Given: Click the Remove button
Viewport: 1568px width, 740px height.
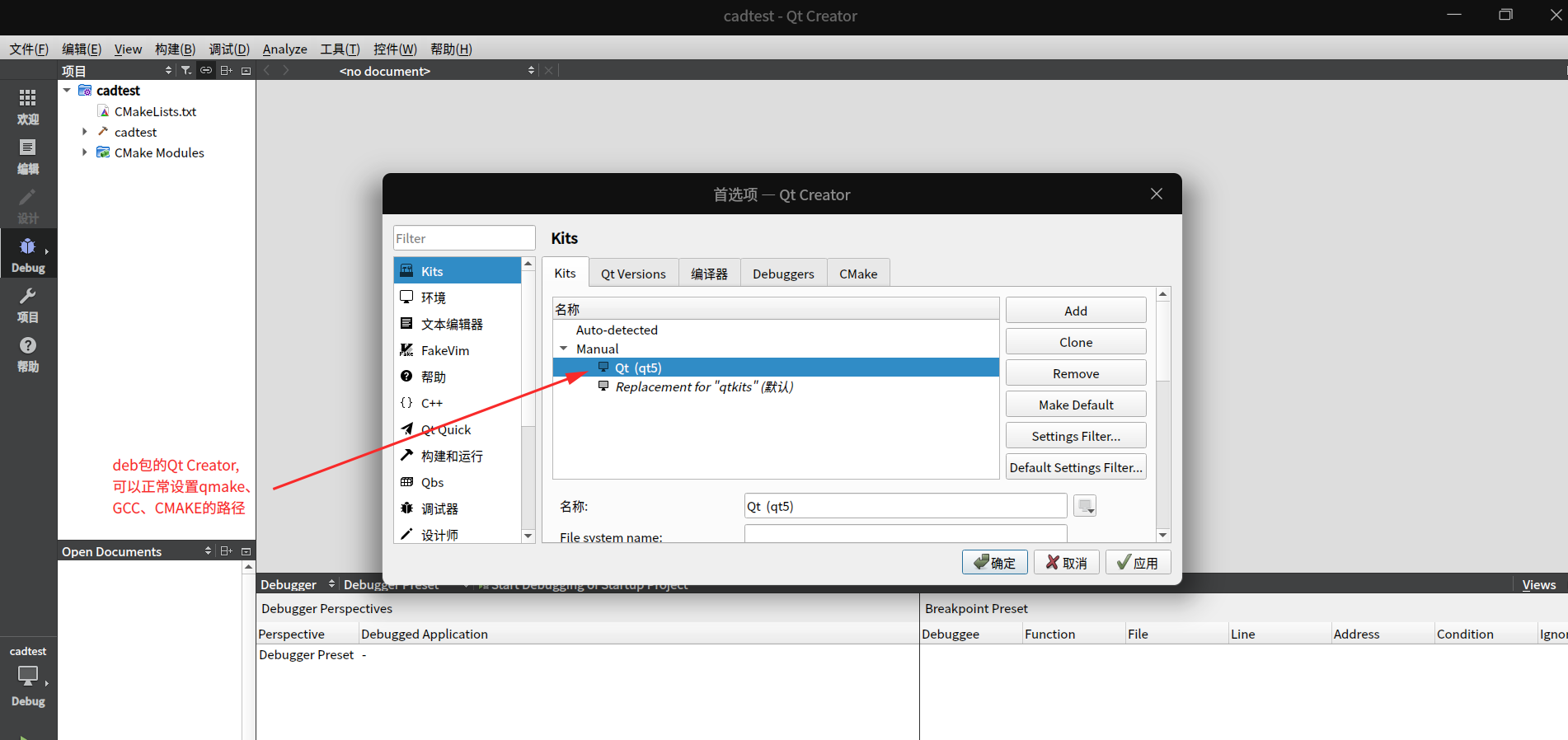Looking at the screenshot, I should click(x=1076, y=373).
